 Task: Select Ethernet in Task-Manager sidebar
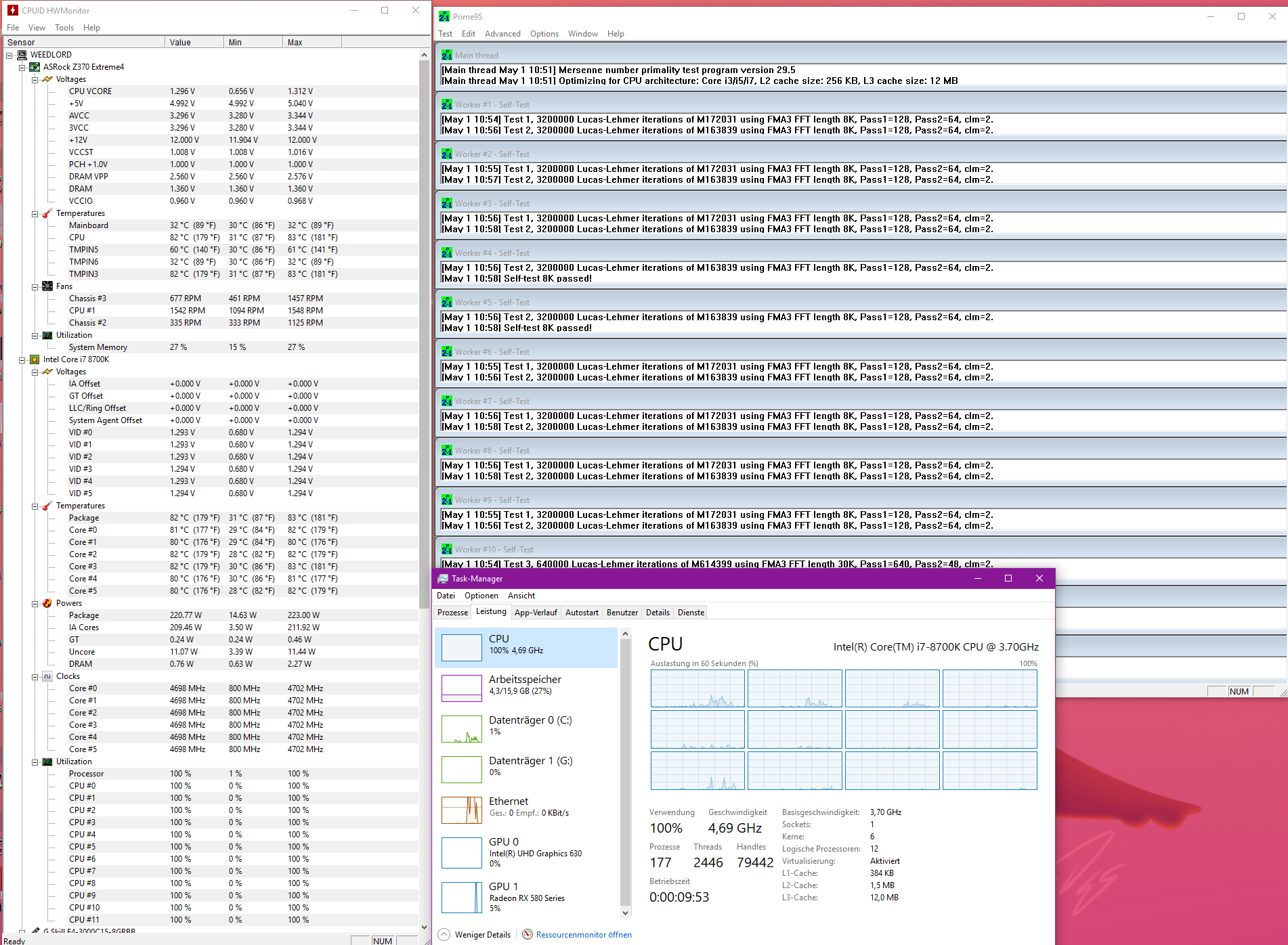tap(526, 810)
